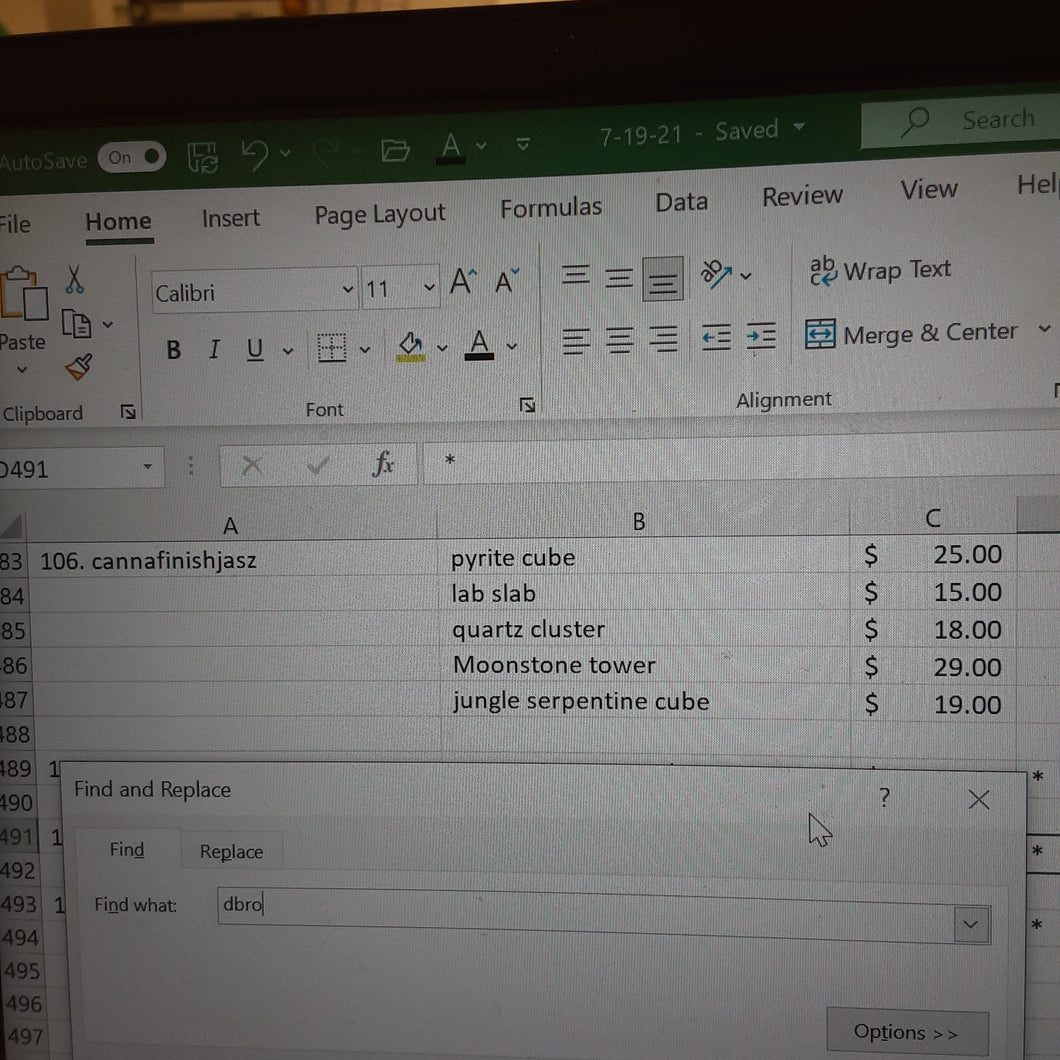1060x1060 pixels.
Task: Click the Redo arrow icon
Action: coord(327,152)
